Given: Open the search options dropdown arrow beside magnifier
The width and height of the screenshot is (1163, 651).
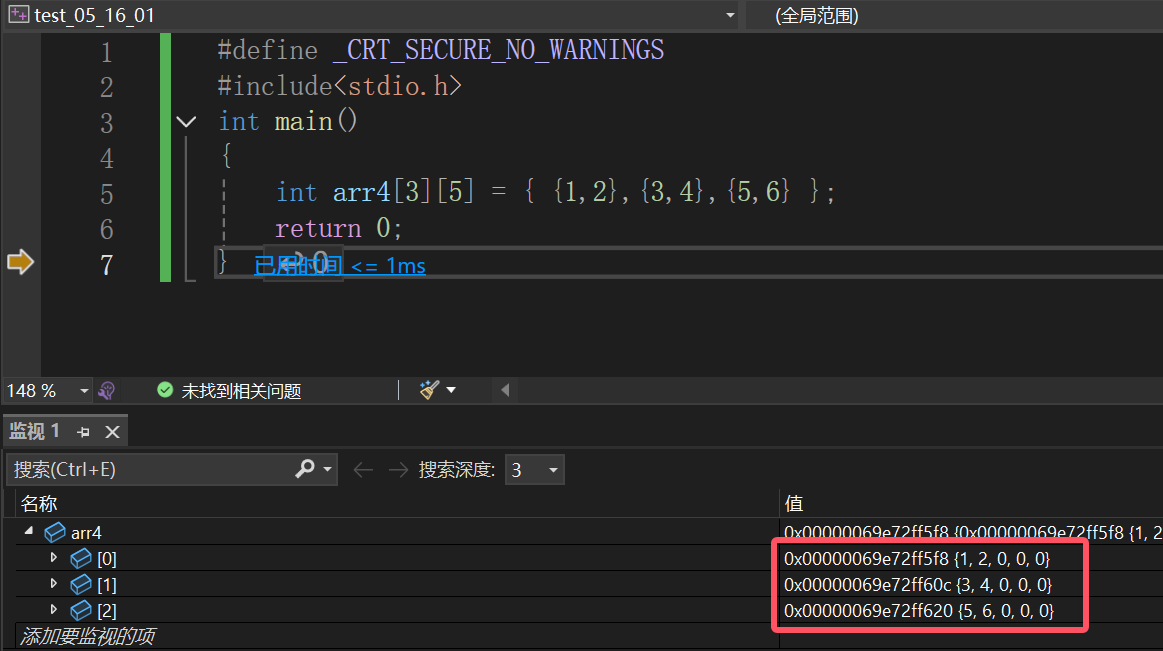Looking at the screenshot, I should 327,469.
